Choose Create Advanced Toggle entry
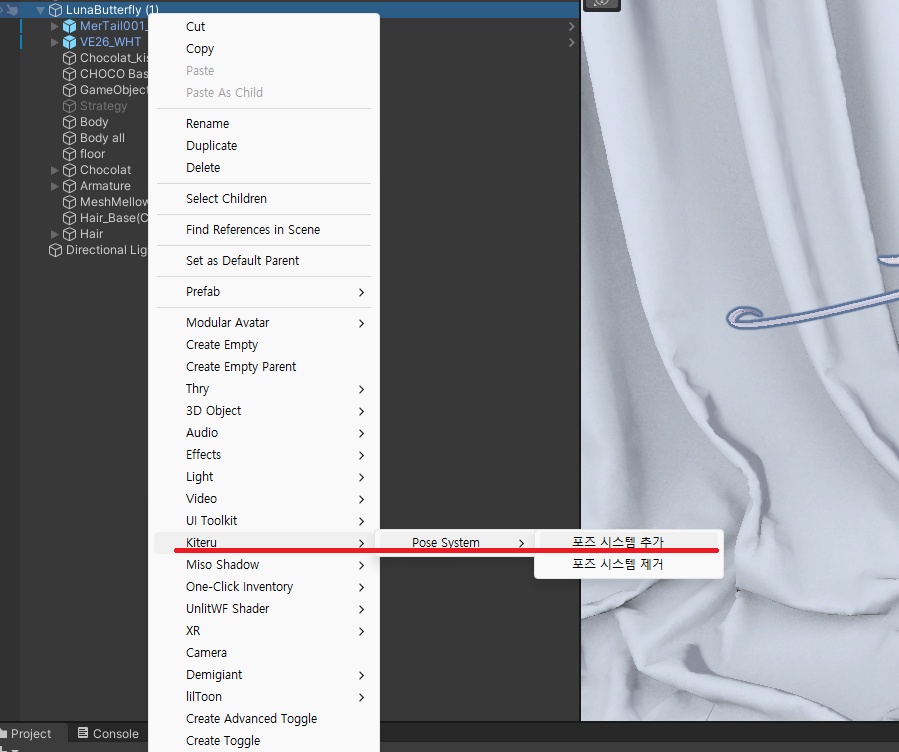This screenshot has width=899, height=752. (x=264, y=719)
